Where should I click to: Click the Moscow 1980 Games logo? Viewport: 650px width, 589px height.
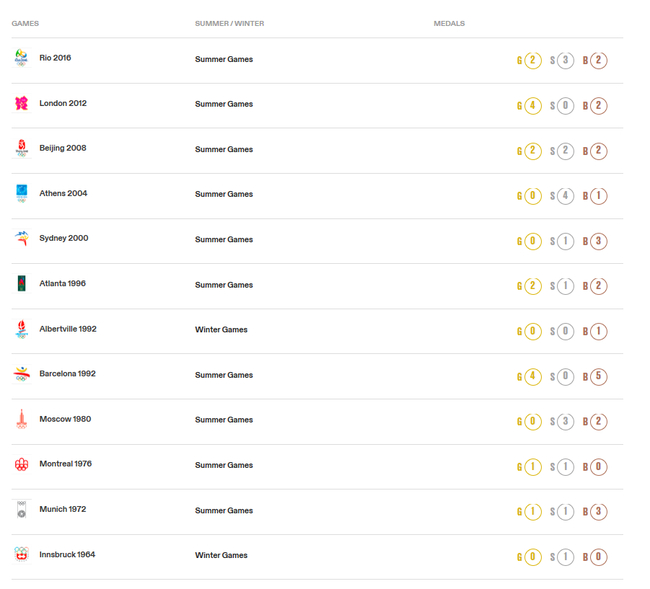pyautogui.click(x=21, y=420)
